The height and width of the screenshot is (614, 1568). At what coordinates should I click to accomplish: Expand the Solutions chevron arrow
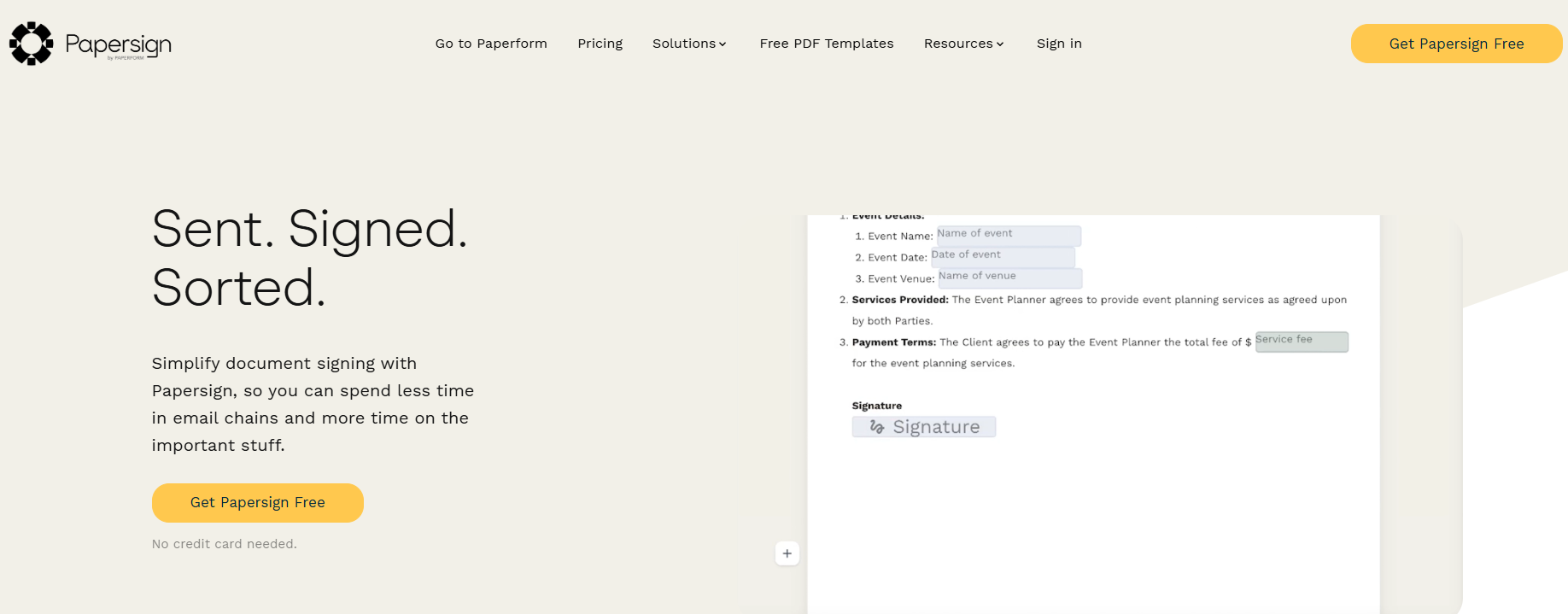[723, 44]
